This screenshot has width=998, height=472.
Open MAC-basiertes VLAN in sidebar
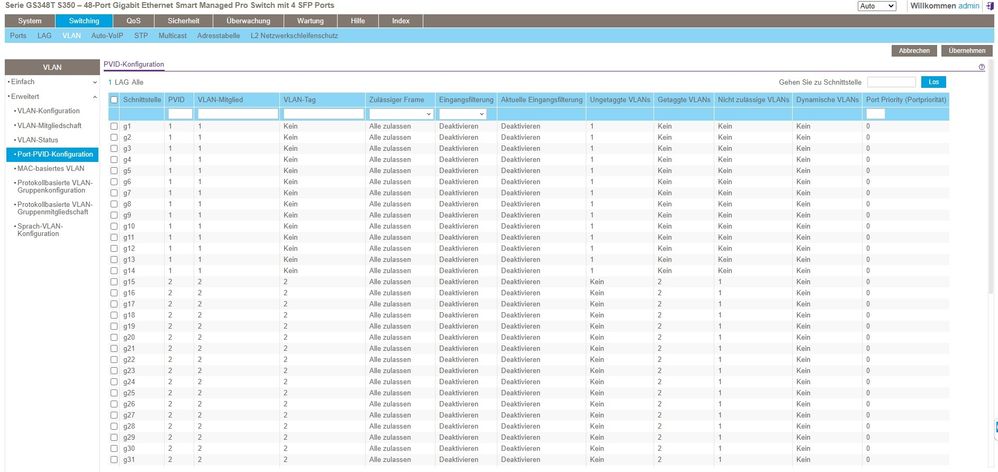(52, 169)
